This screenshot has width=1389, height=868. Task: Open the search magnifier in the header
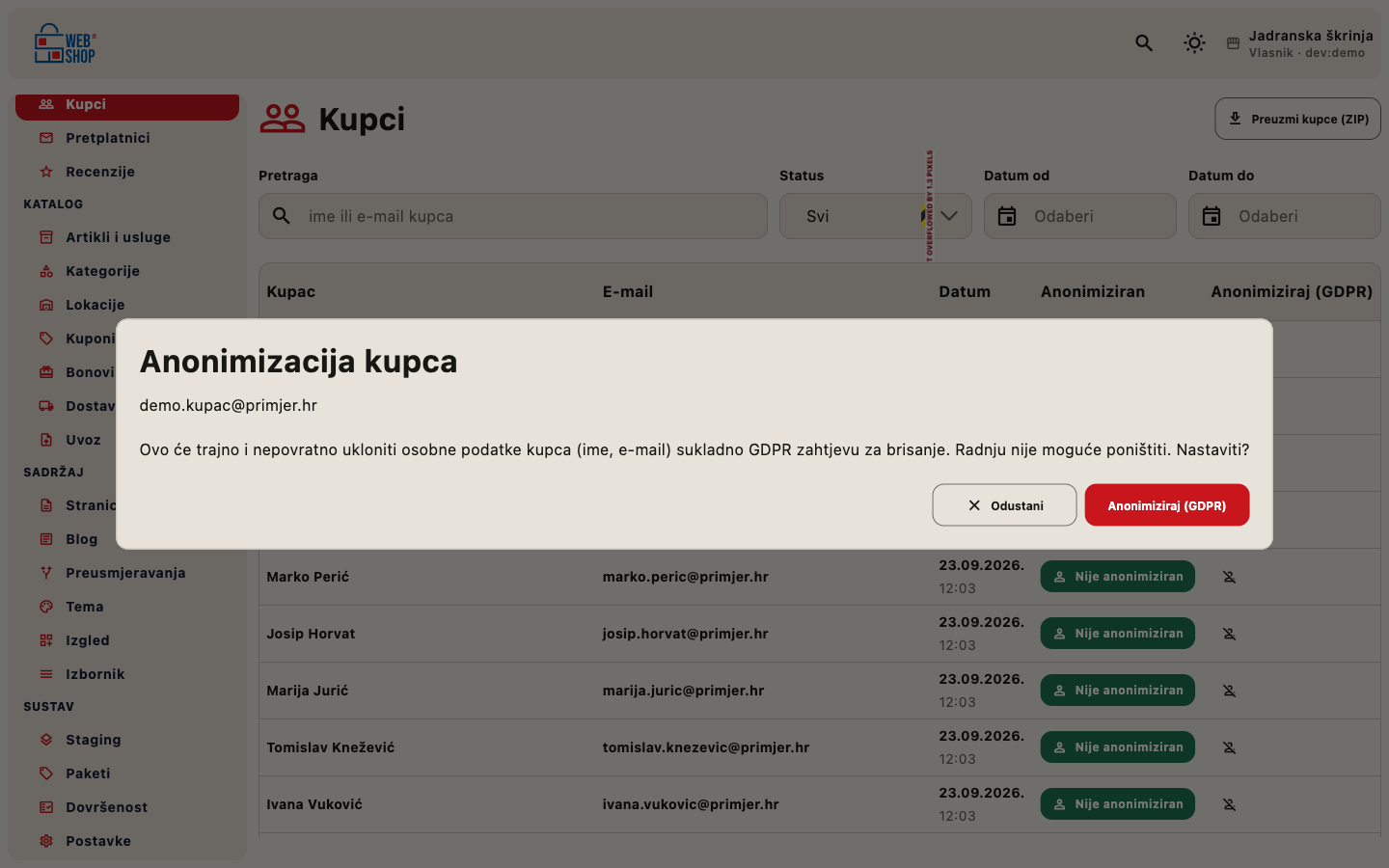click(x=1144, y=43)
